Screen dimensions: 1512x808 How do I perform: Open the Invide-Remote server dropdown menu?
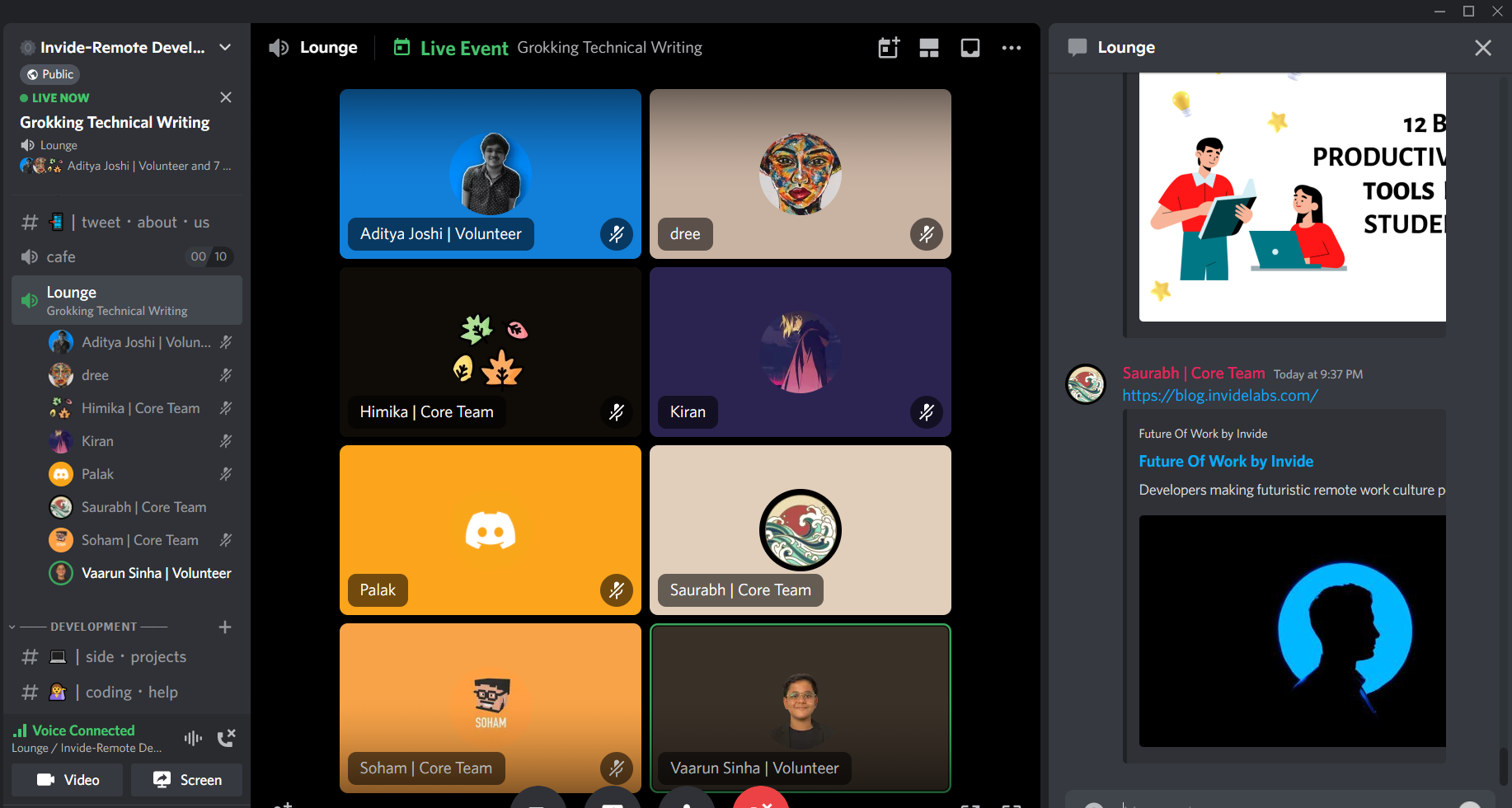pyautogui.click(x=224, y=48)
